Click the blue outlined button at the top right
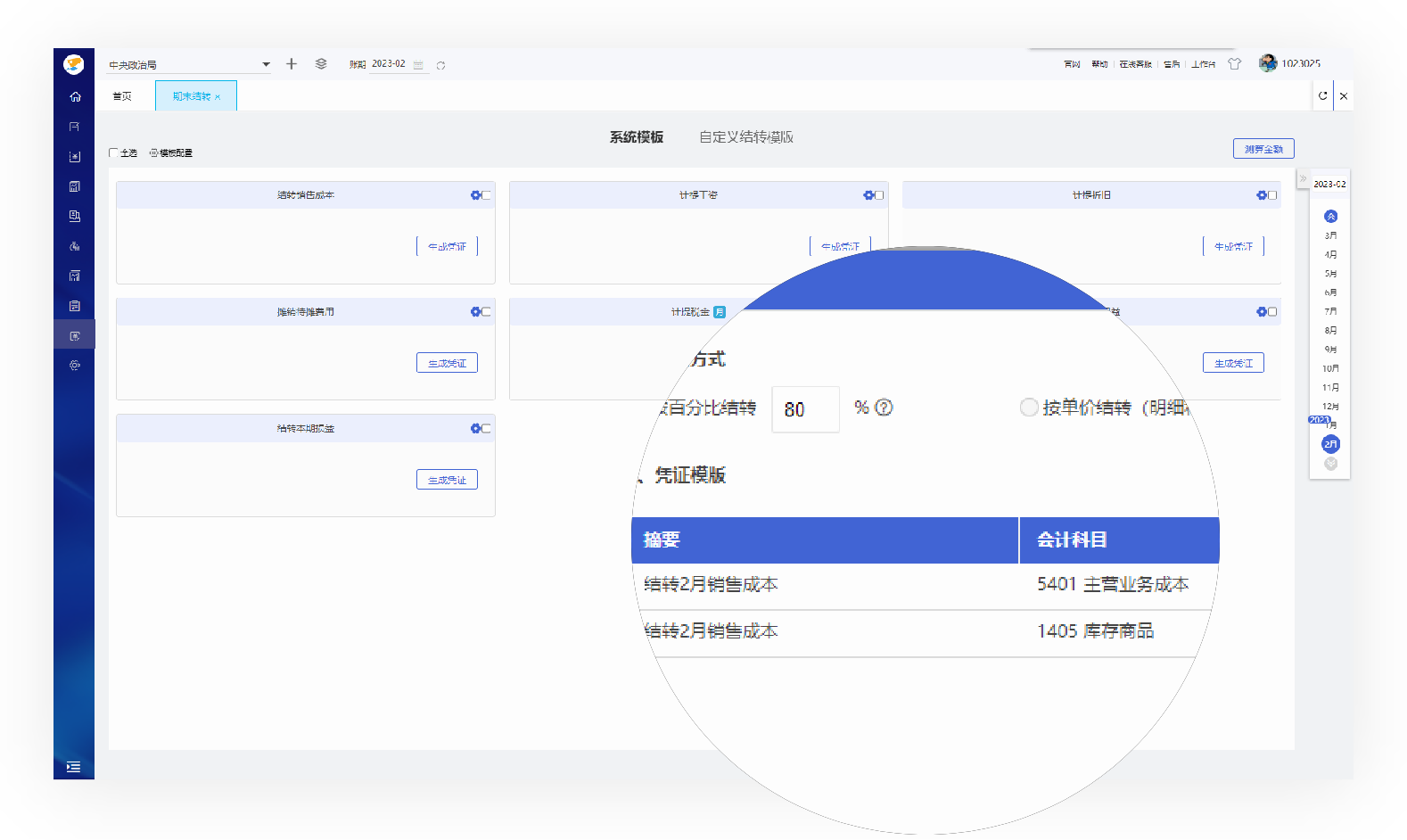 tap(1263, 149)
